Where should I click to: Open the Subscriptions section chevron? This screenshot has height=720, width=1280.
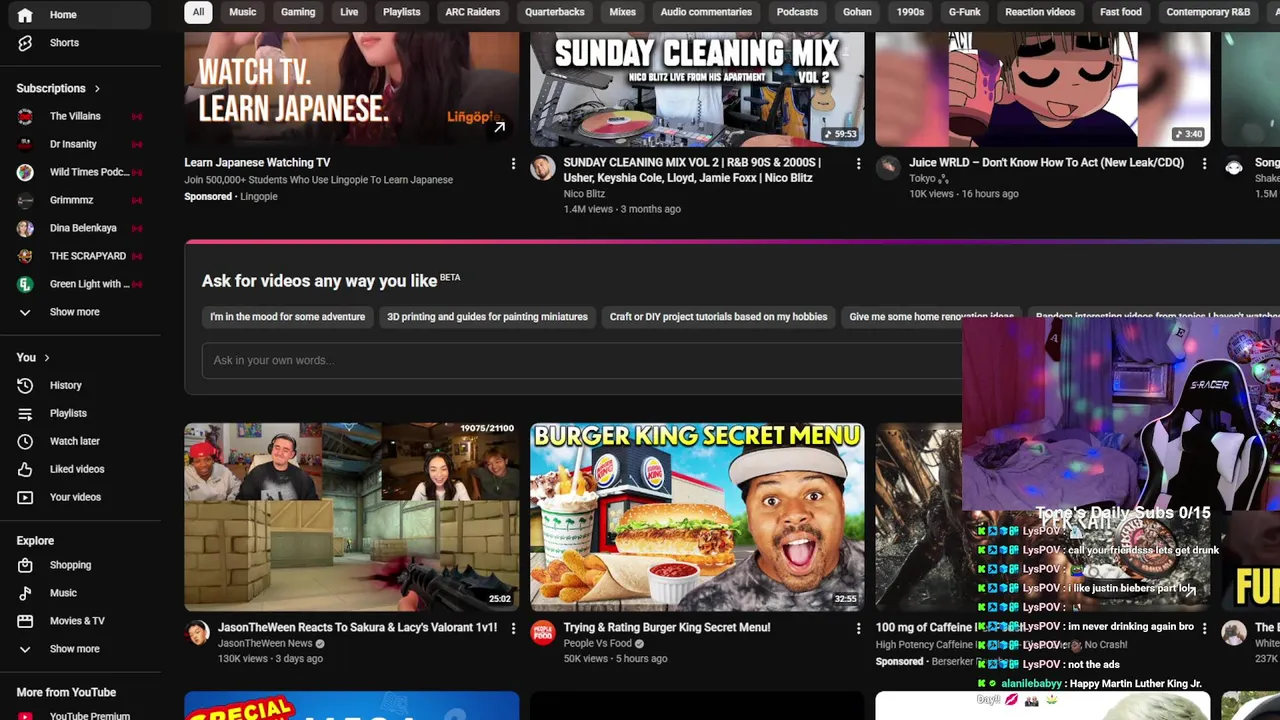(x=97, y=88)
